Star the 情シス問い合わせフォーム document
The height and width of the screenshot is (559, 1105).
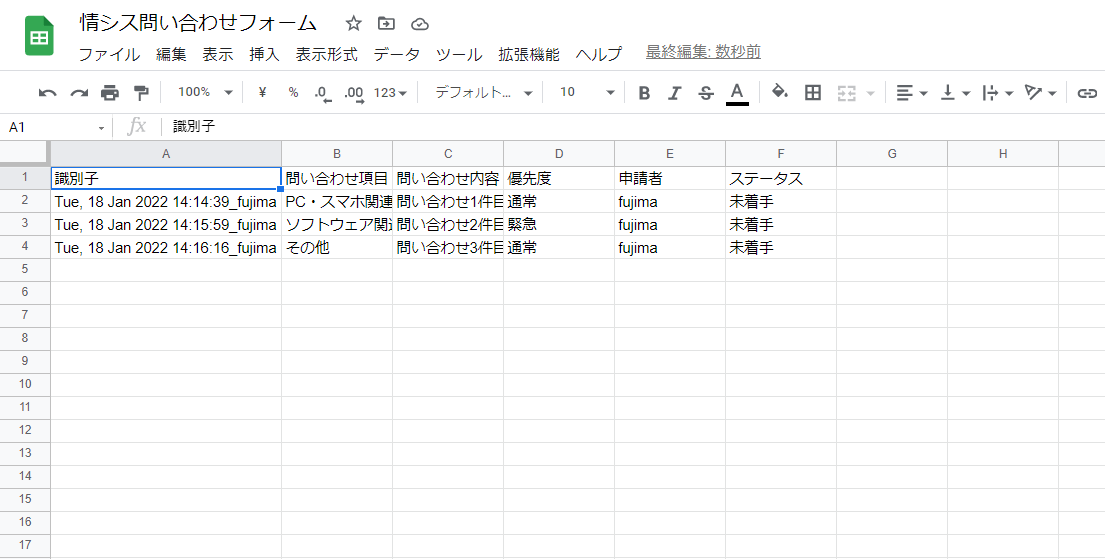353,24
